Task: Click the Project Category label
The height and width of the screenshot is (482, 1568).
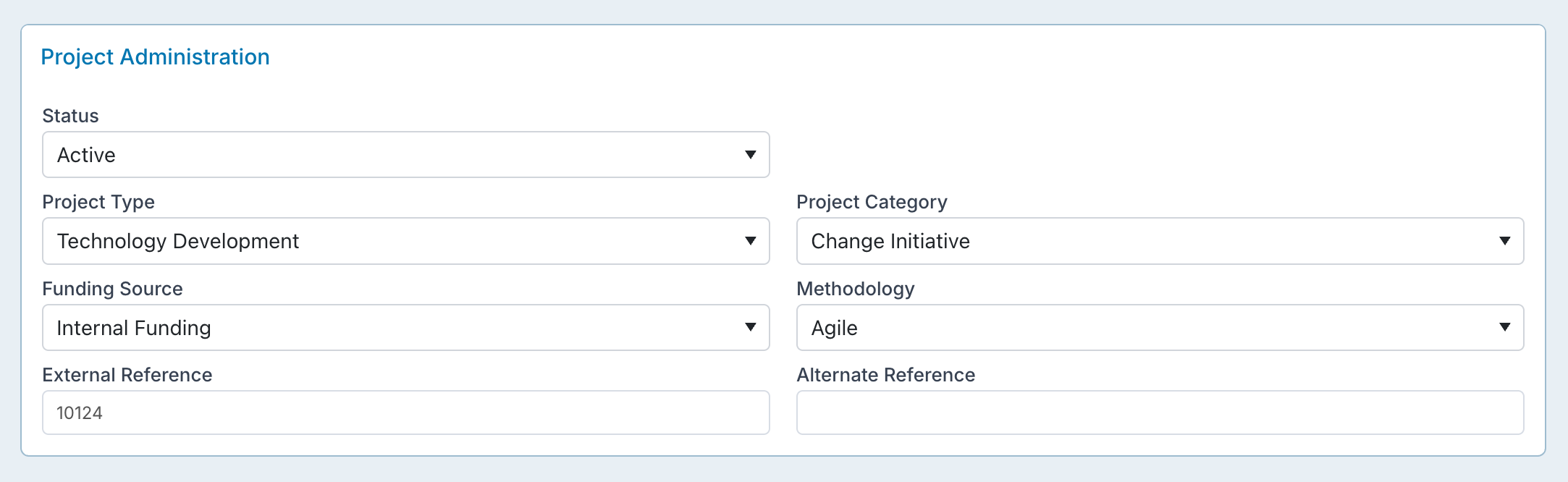Action: 872,202
